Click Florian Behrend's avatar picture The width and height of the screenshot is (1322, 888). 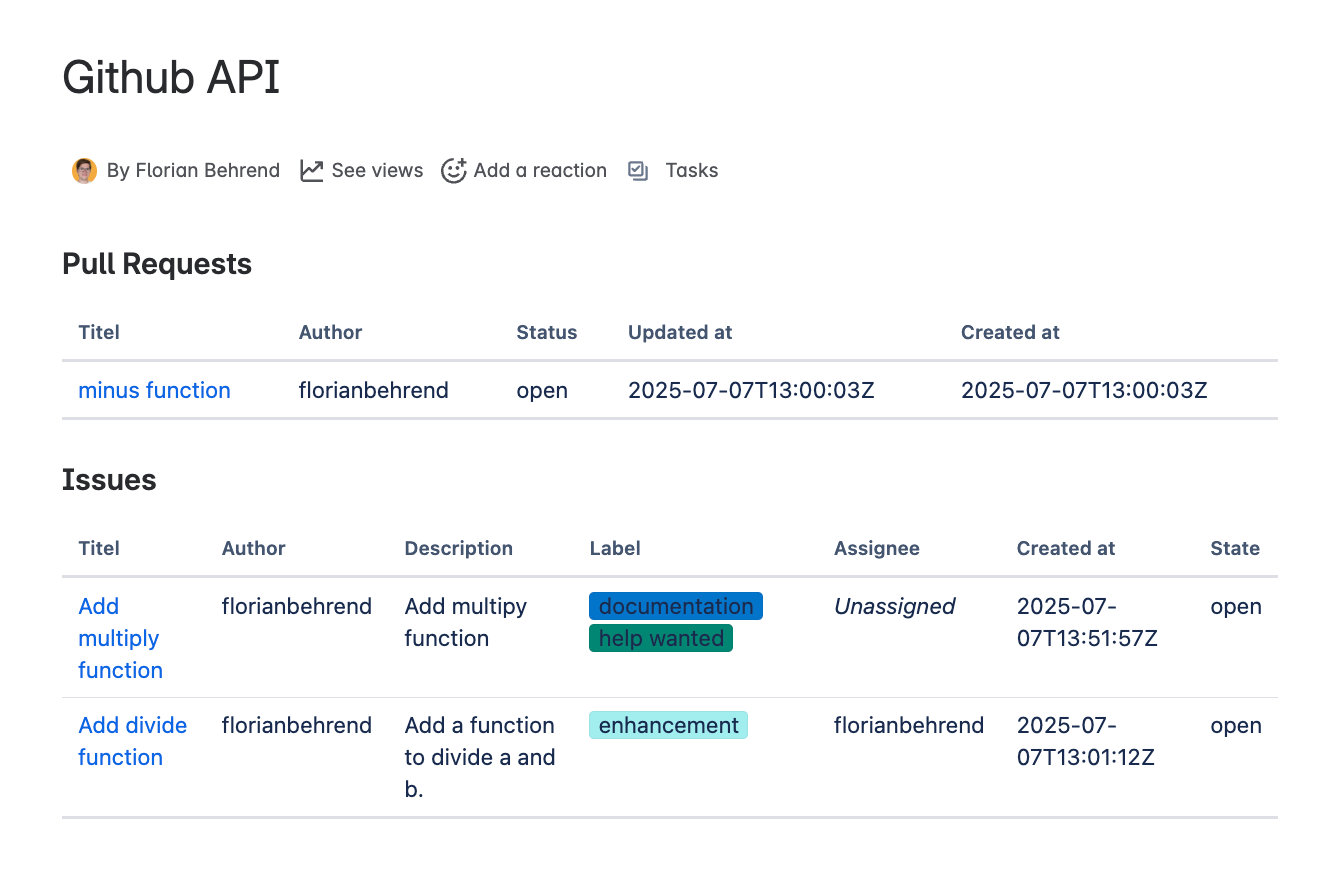click(84, 170)
